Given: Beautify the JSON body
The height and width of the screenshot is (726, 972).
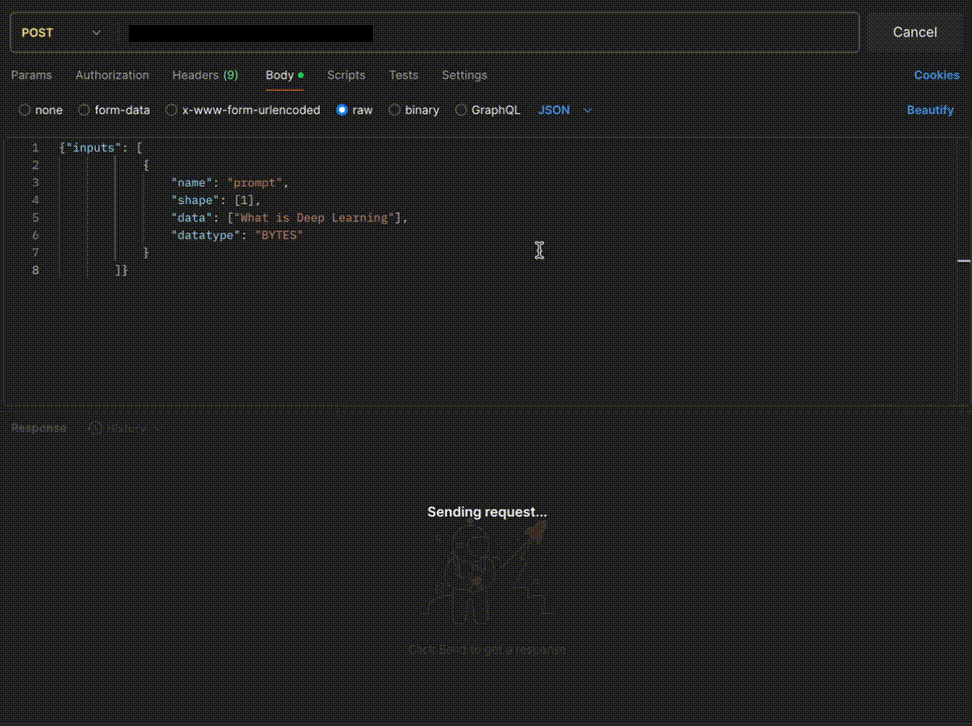Looking at the screenshot, I should (x=930, y=110).
